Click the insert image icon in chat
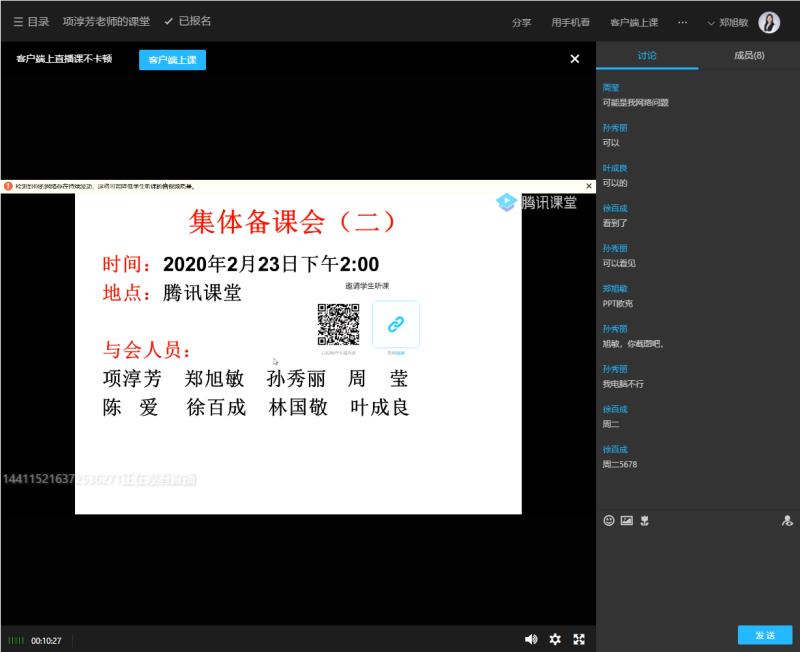This screenshot has width=800, height=652. click(x=627, y=520)
